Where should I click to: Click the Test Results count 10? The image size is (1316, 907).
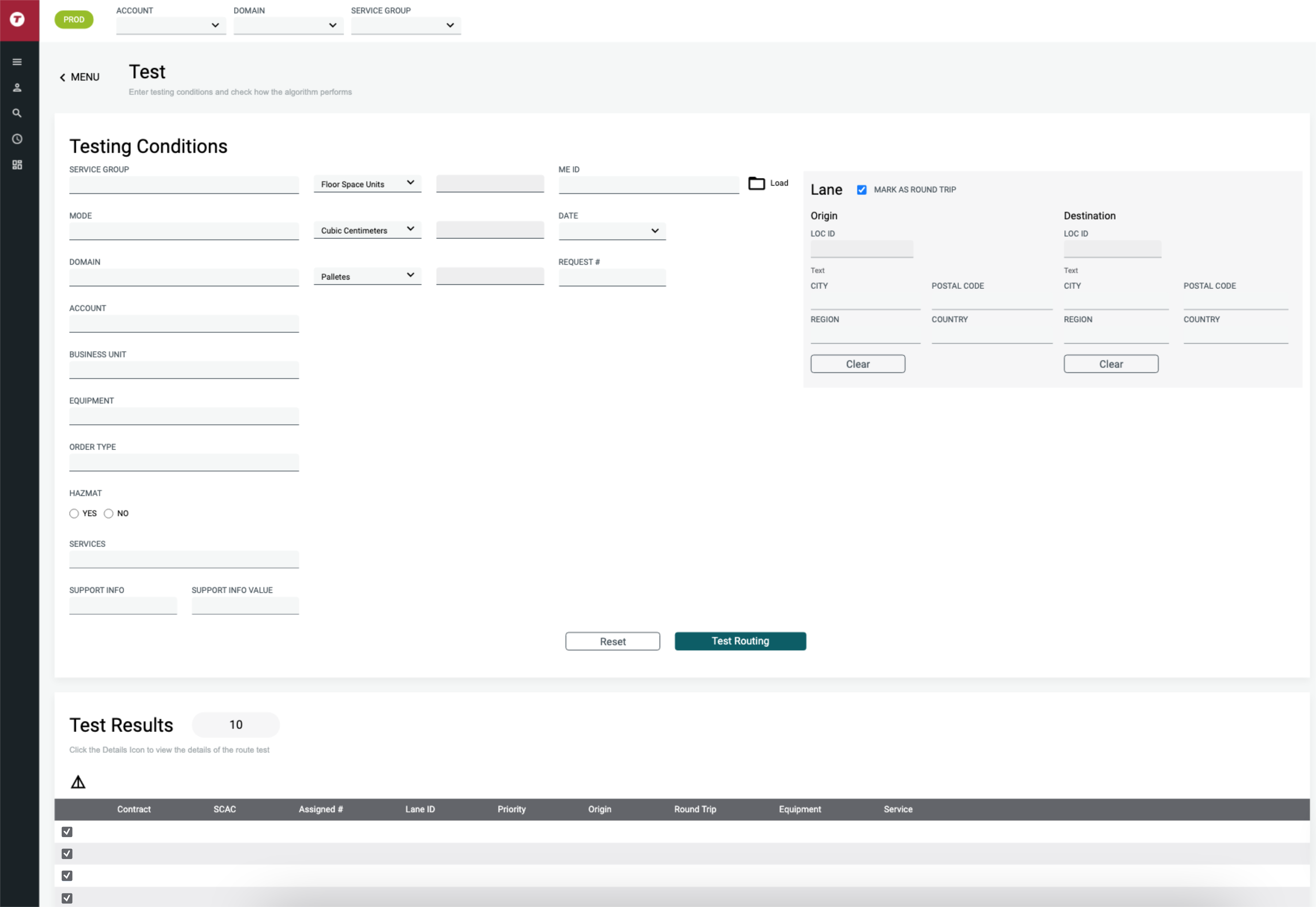pyautogui.click(x=236, y=725)
